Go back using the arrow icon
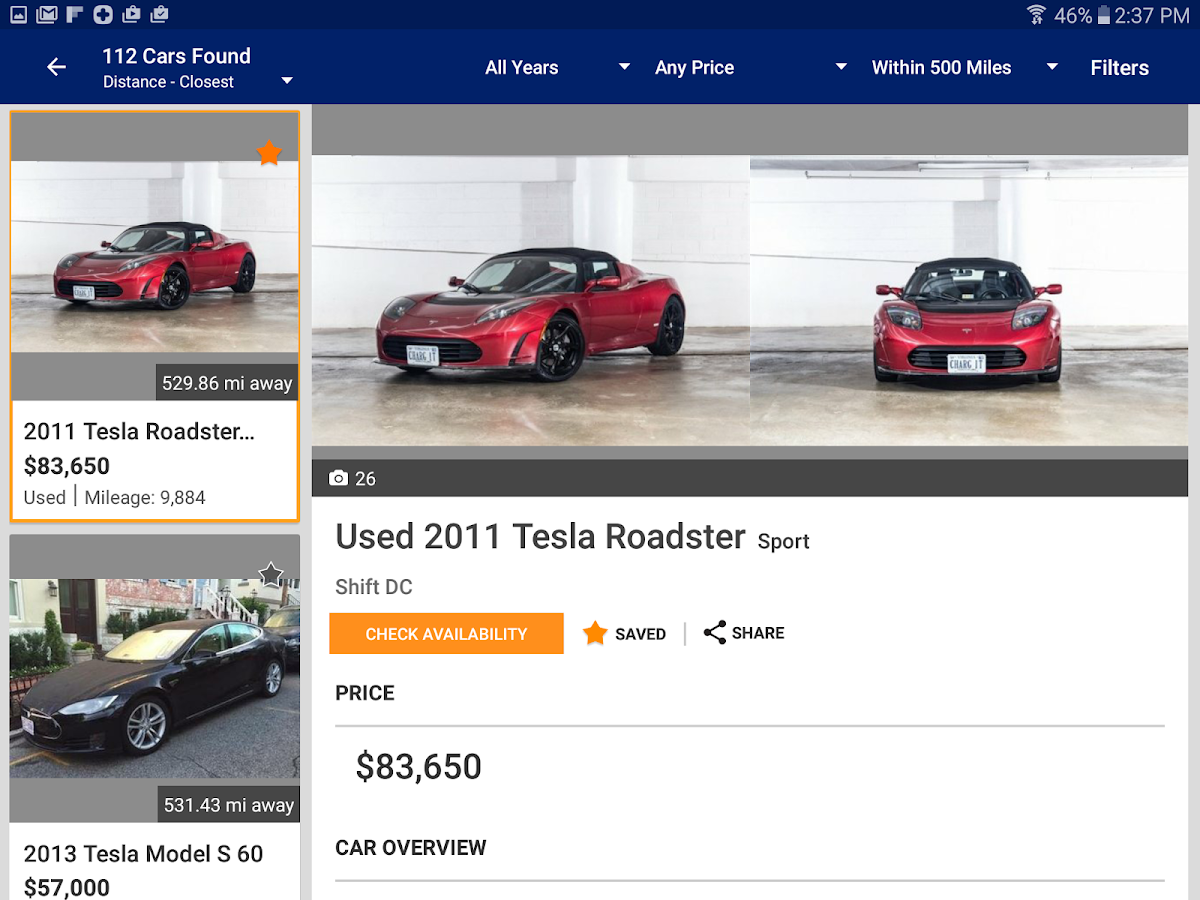The image size is (1200, 900). coord(57,67)
